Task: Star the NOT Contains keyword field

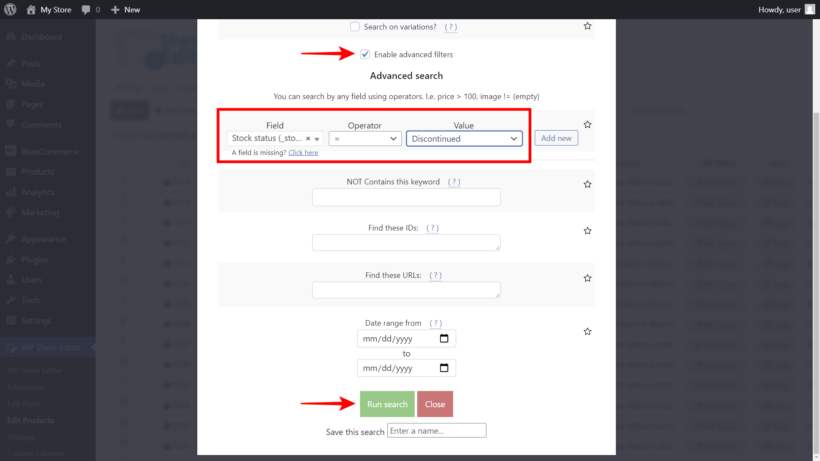Action: coord(587,184)
